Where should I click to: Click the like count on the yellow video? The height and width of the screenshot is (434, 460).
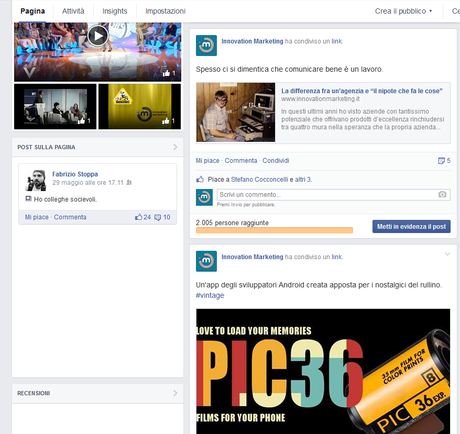click(x=169, y=121)
